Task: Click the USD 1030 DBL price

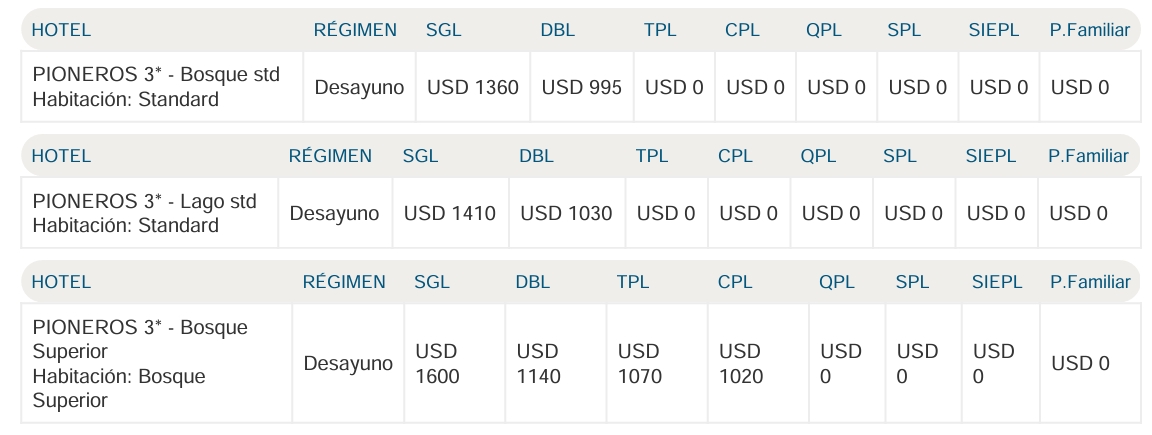Action: (566, 213)
